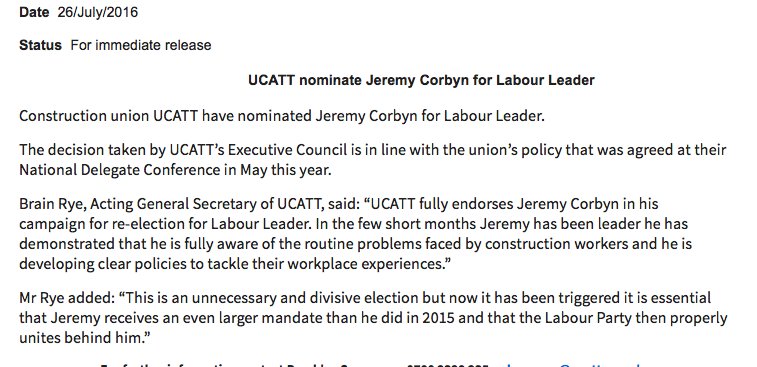Click the words unites behind him

84,338
